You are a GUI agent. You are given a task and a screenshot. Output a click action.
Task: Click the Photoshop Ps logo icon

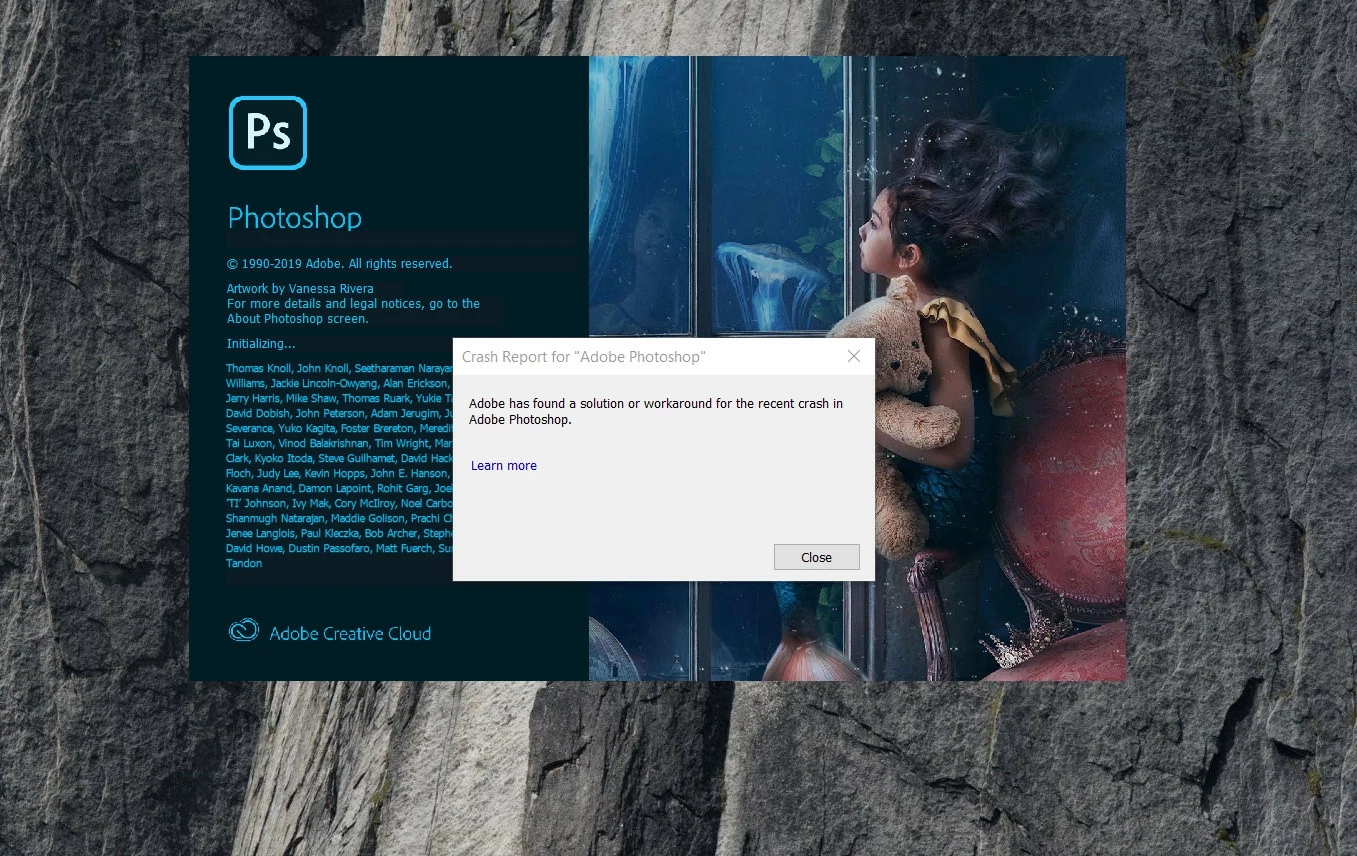click(268, 133)
